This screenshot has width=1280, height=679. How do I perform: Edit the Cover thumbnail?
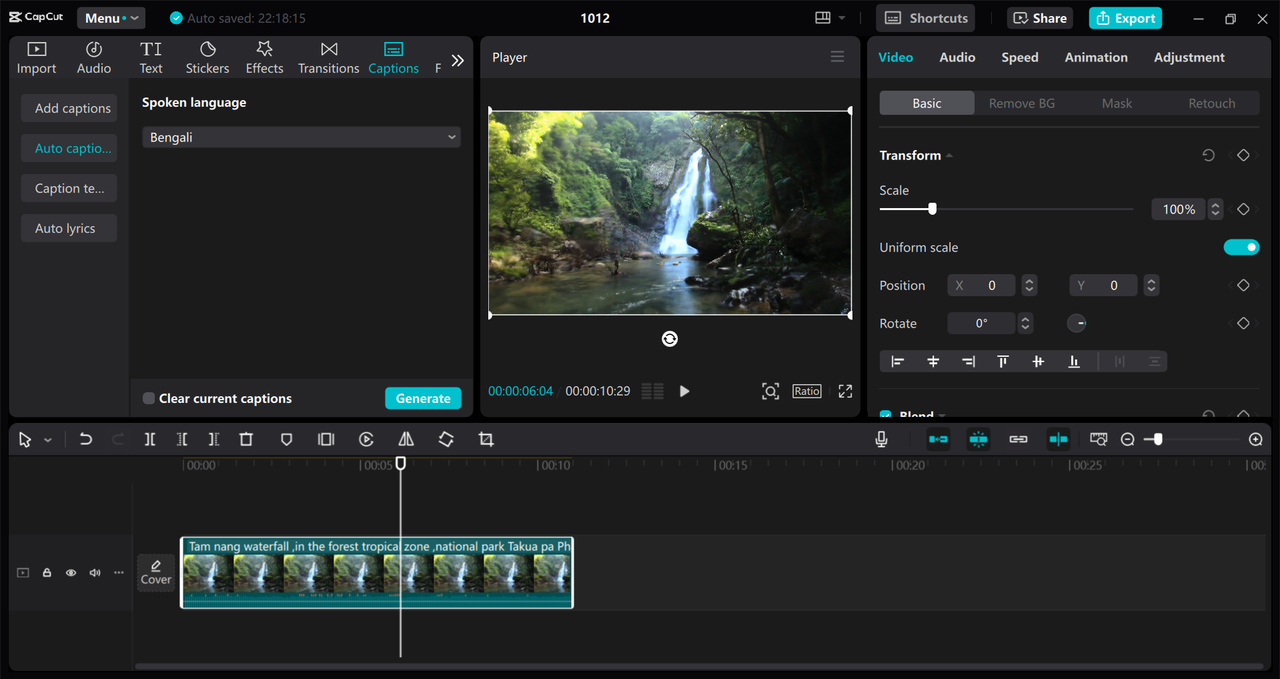point(156,573)
